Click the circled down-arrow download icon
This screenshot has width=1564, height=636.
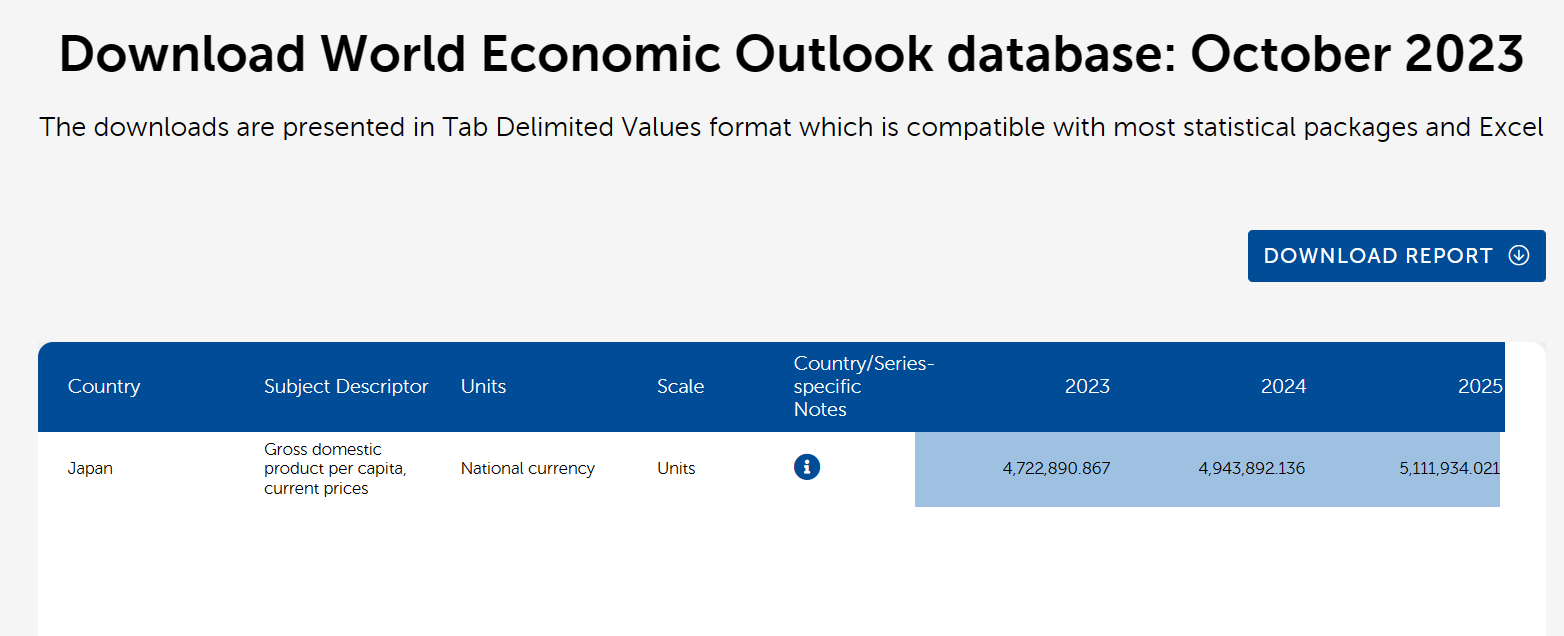pos(1518,255)
